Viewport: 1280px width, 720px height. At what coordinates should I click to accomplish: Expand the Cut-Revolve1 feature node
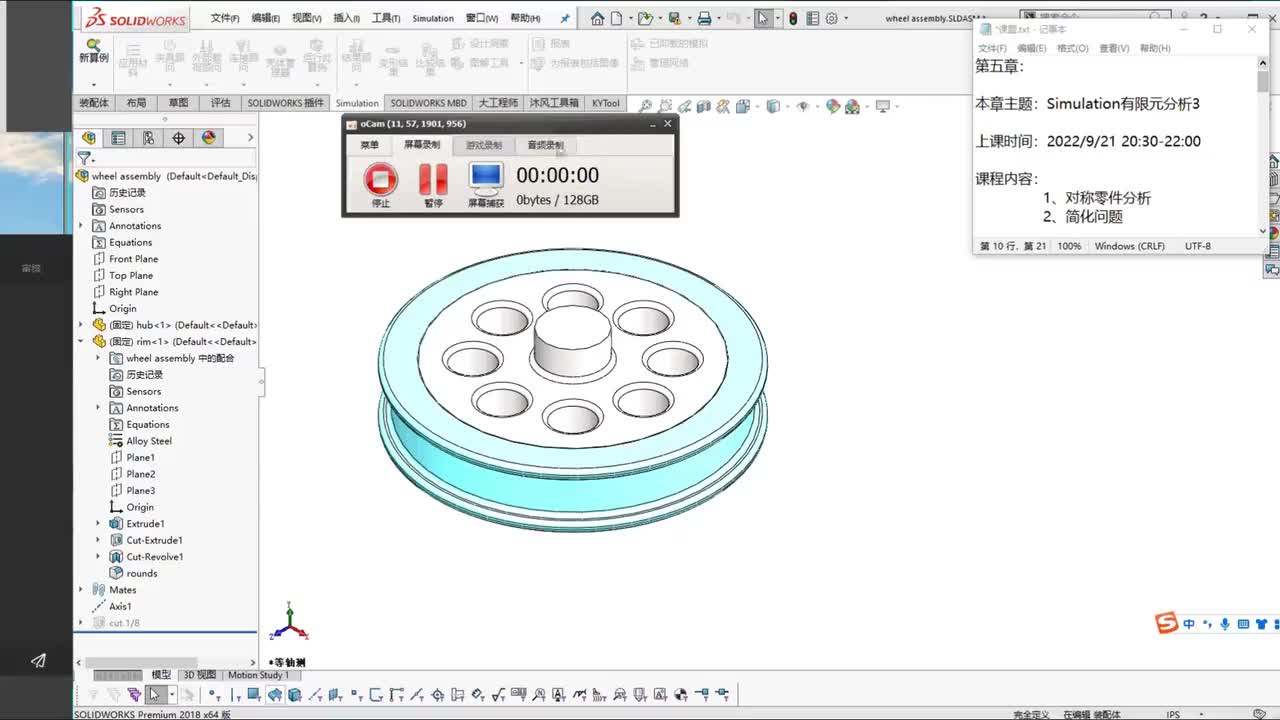(98, 557)
